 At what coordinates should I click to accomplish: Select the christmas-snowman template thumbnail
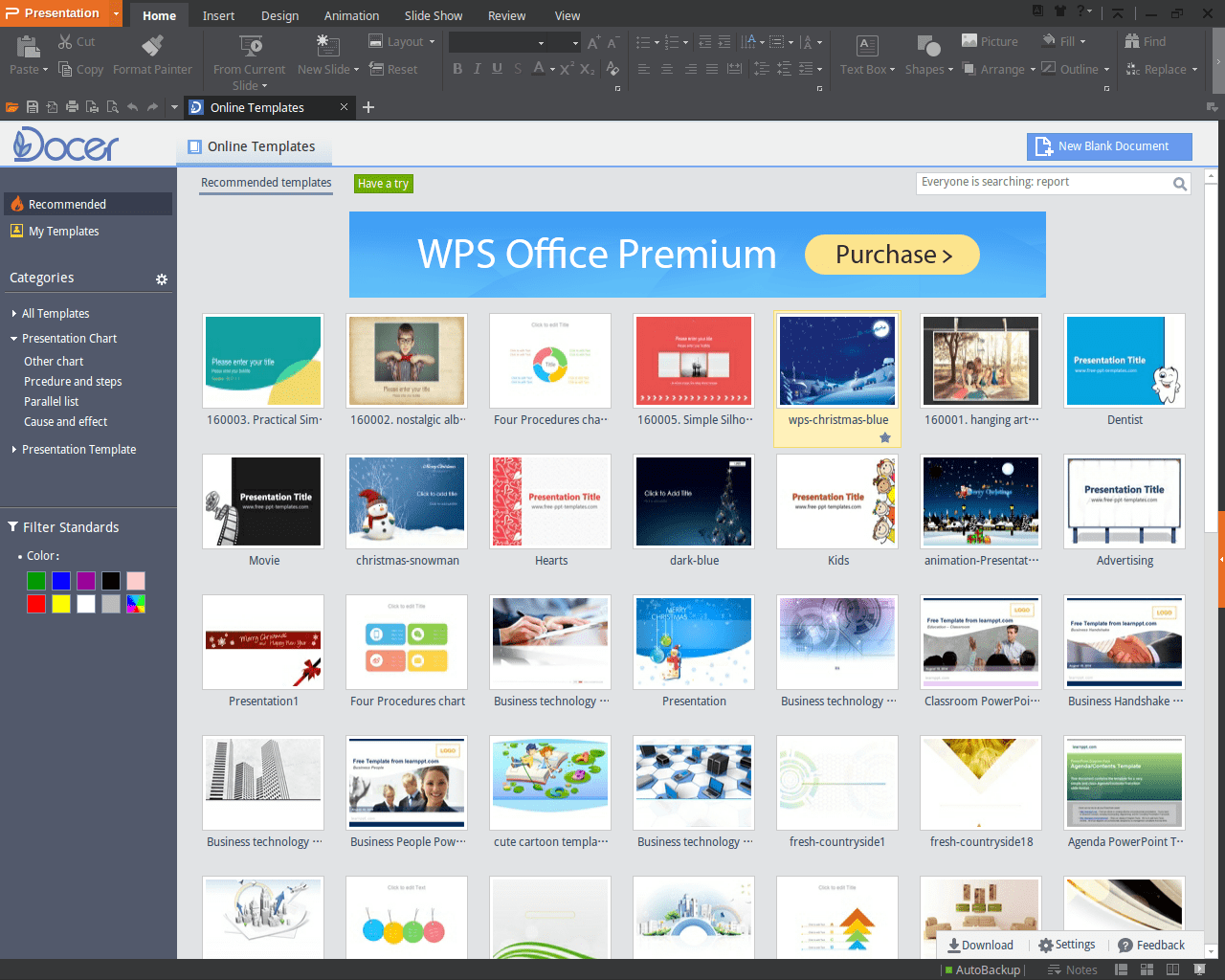[407, 501]
